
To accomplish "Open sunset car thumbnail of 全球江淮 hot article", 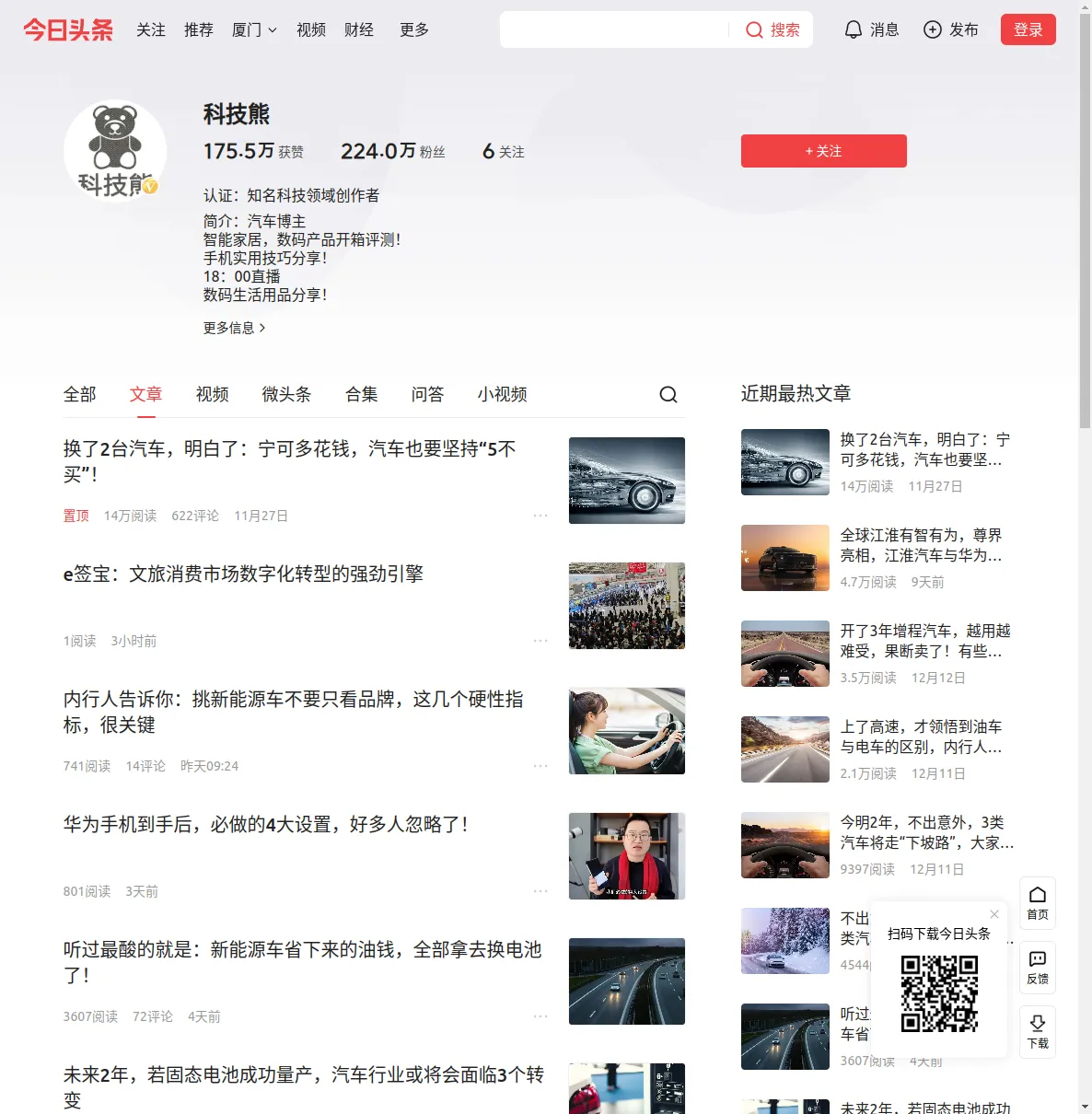I will pos(785,558).
